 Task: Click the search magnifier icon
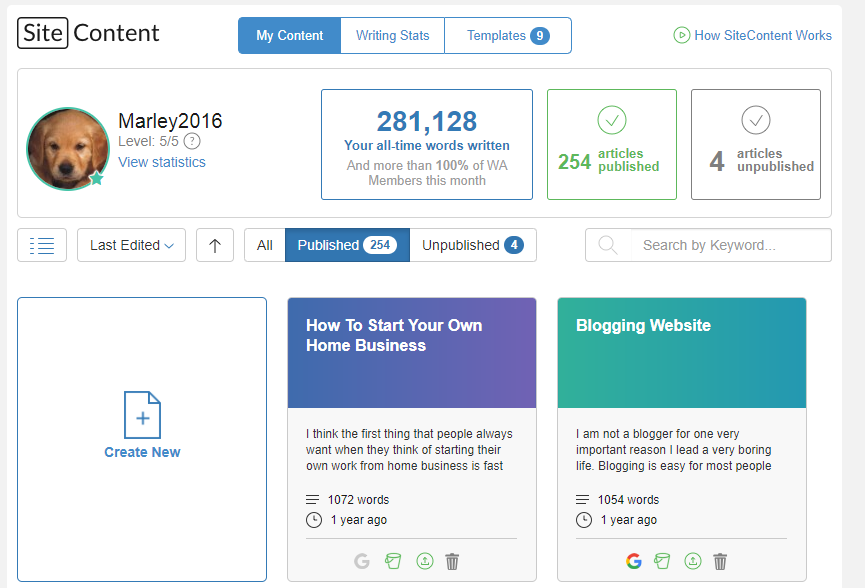(x=607, y=245)
